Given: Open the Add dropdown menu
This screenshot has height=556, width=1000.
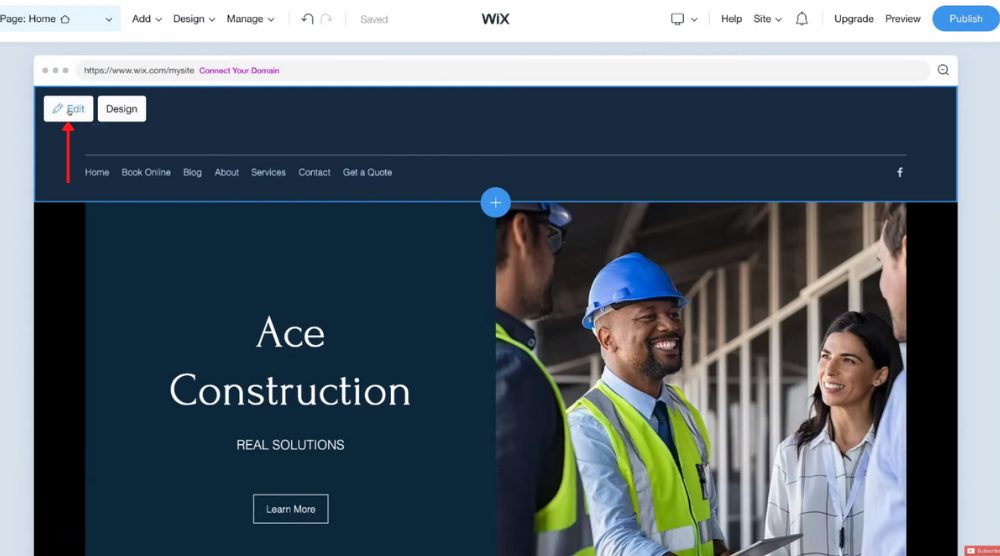Looking at the screenshot, I should [147, 19].
